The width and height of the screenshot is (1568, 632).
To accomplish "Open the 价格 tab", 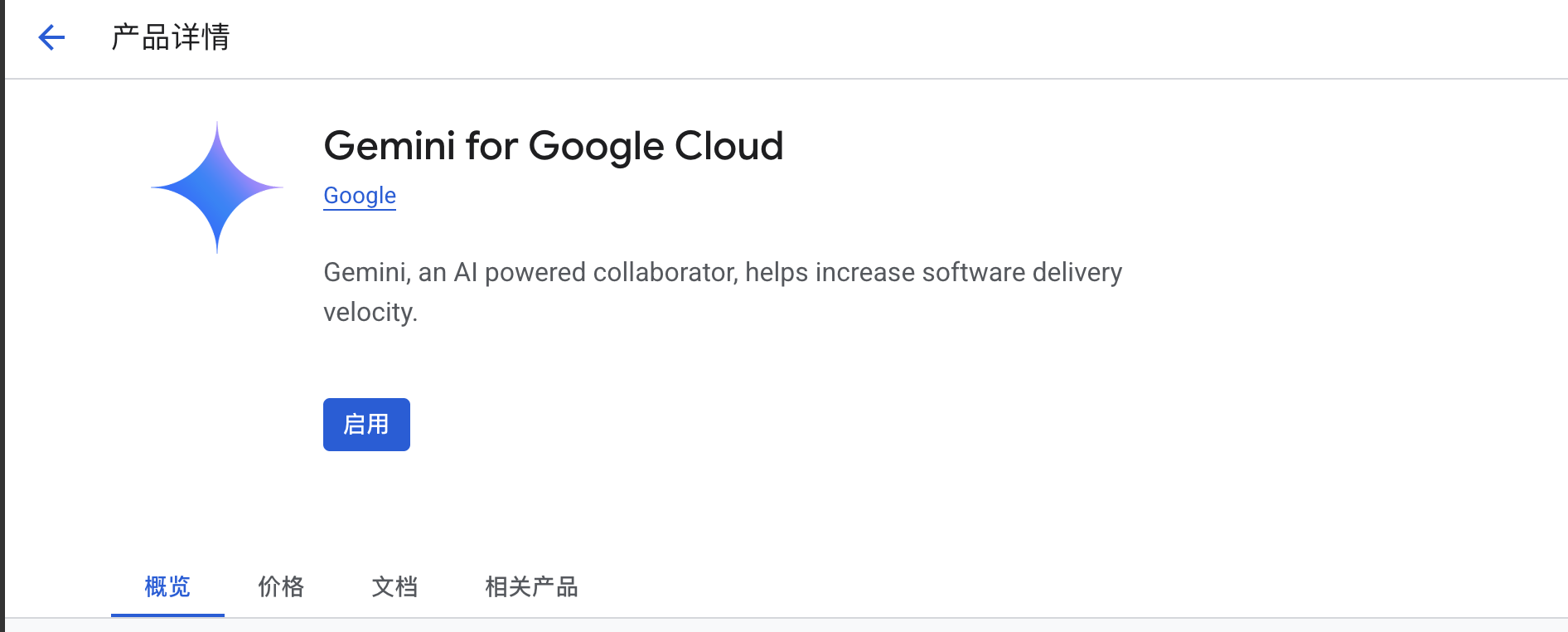I will [281, 587].
